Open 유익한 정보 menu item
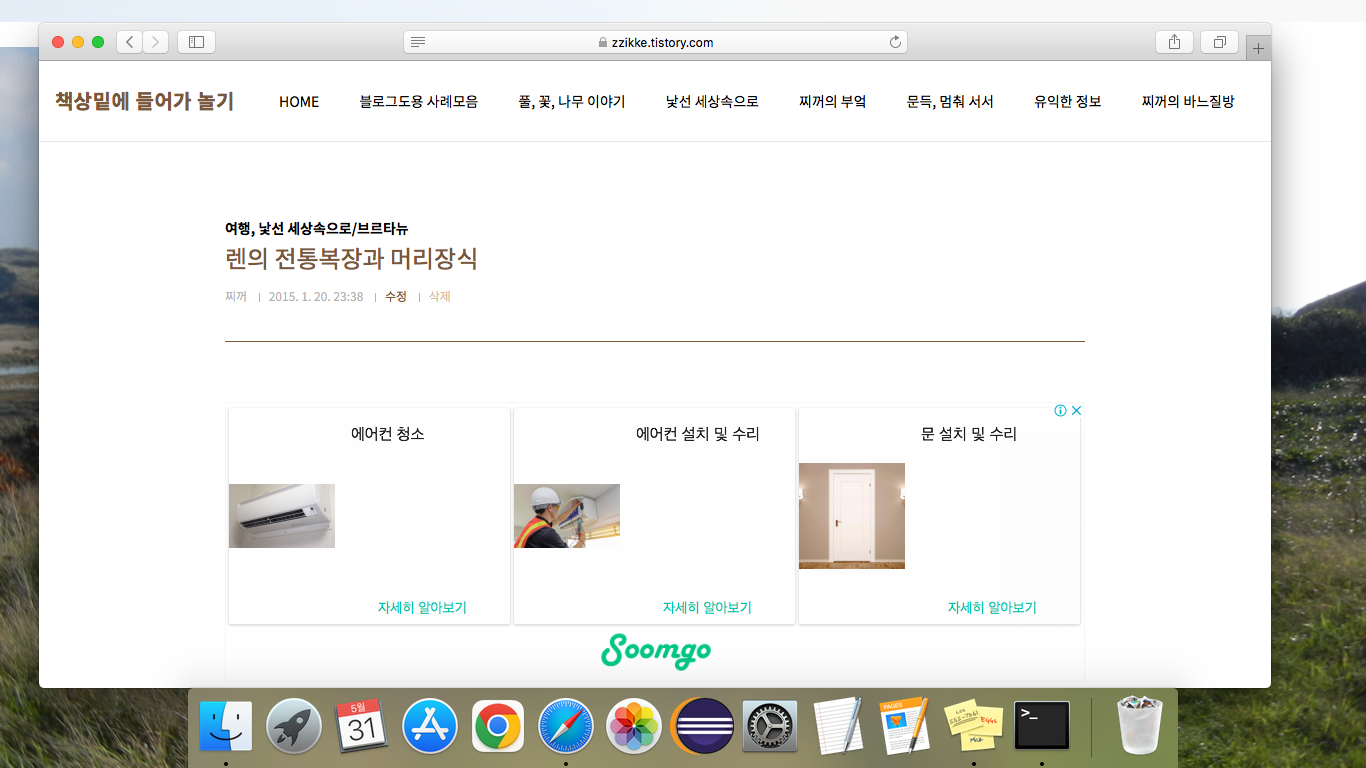 (x=1068, y=101)
